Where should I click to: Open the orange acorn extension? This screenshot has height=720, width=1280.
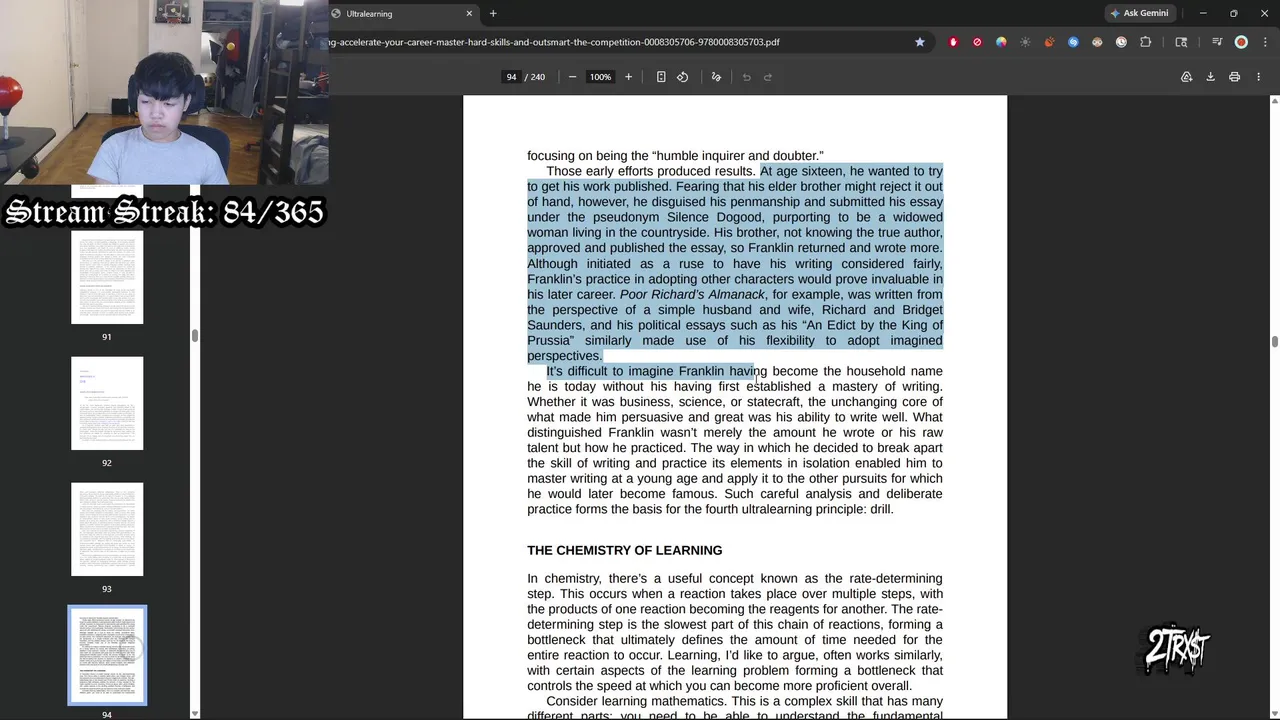click(x=1049, y=42)
